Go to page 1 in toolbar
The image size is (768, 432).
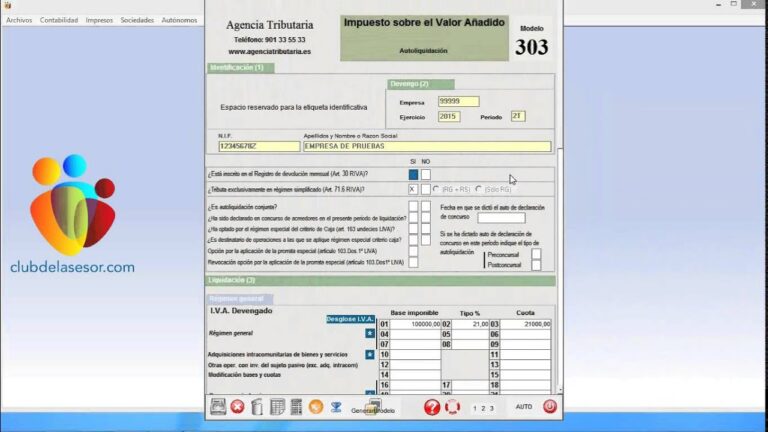tap(475, 408)
